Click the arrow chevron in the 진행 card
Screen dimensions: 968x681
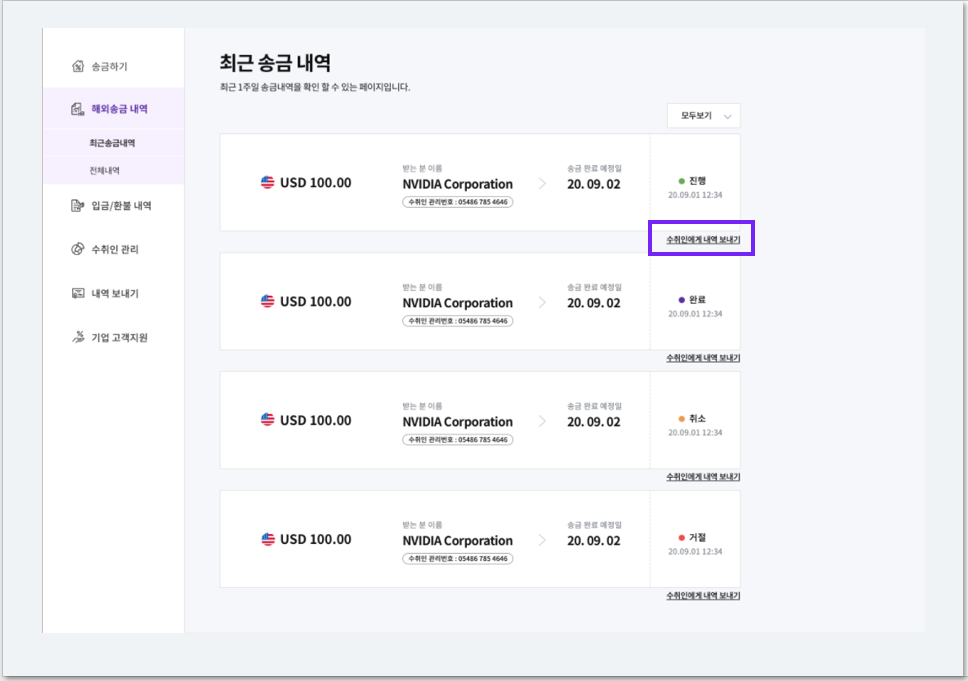542,183
